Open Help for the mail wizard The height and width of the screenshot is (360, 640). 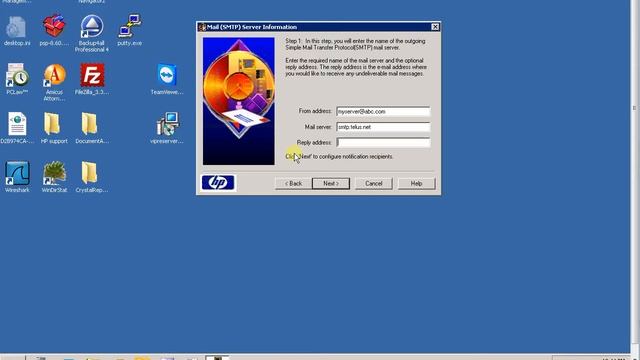pyautogui.click(x=416, y=184)
